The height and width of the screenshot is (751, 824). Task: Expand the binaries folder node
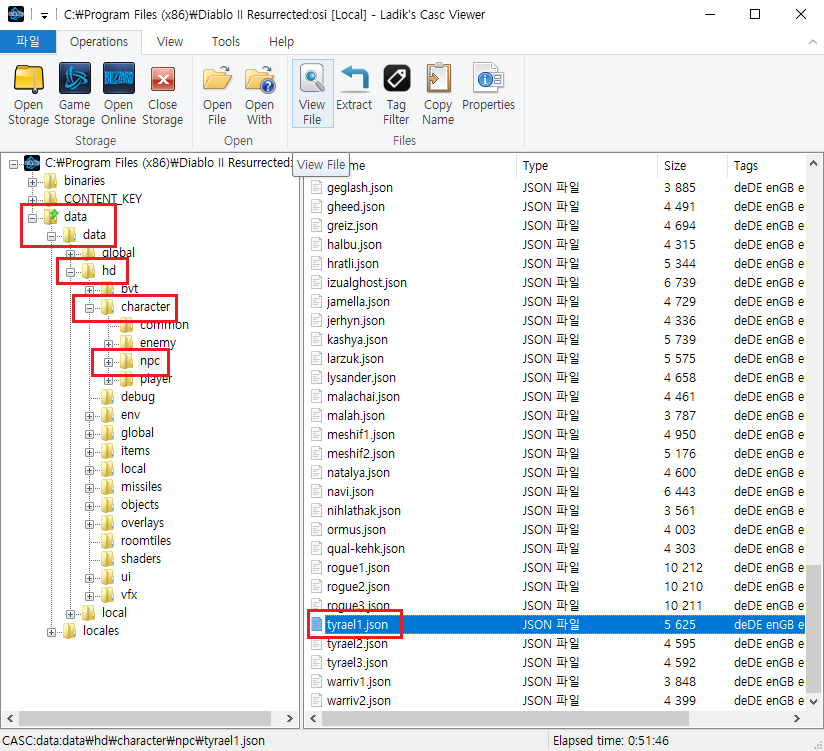tap(33, 182)
